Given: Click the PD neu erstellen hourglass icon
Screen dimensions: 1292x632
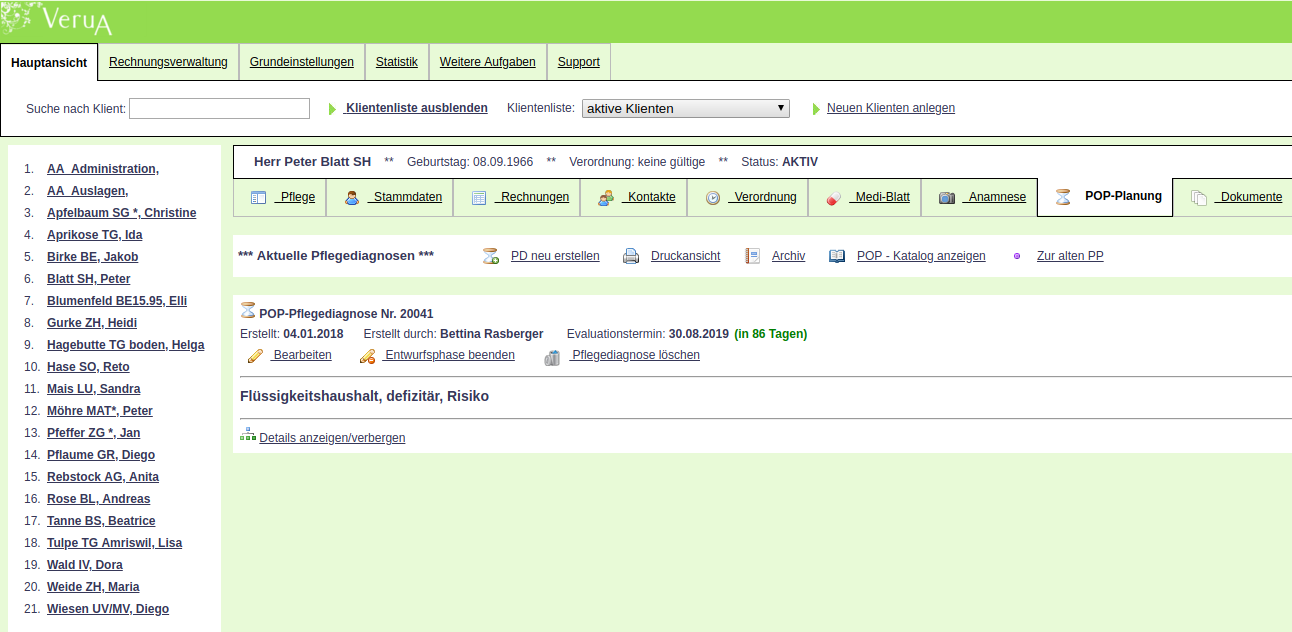Looking at the screenshot, I should tap(491, 256).
